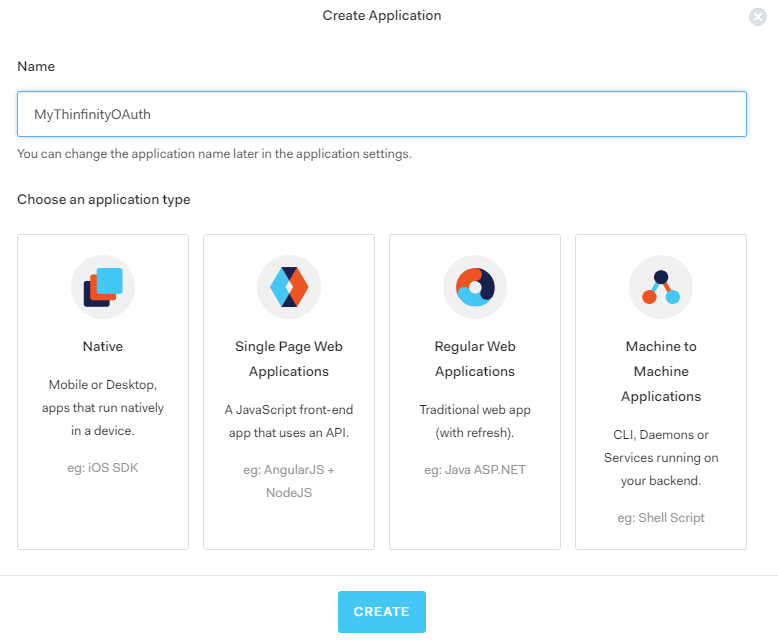Click the "Mobile or Desktop" description text
778x644 pixels.
coord(103,407)
